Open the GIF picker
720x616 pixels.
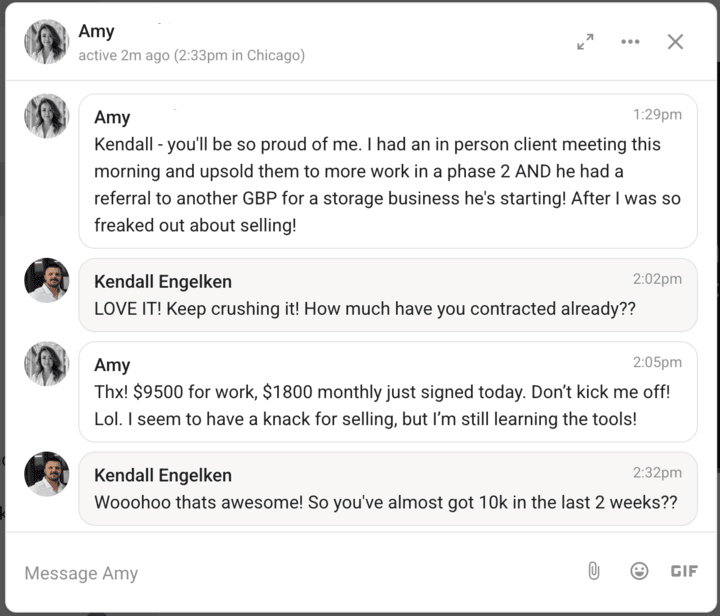pyautogui.click(x=684, y=571)
